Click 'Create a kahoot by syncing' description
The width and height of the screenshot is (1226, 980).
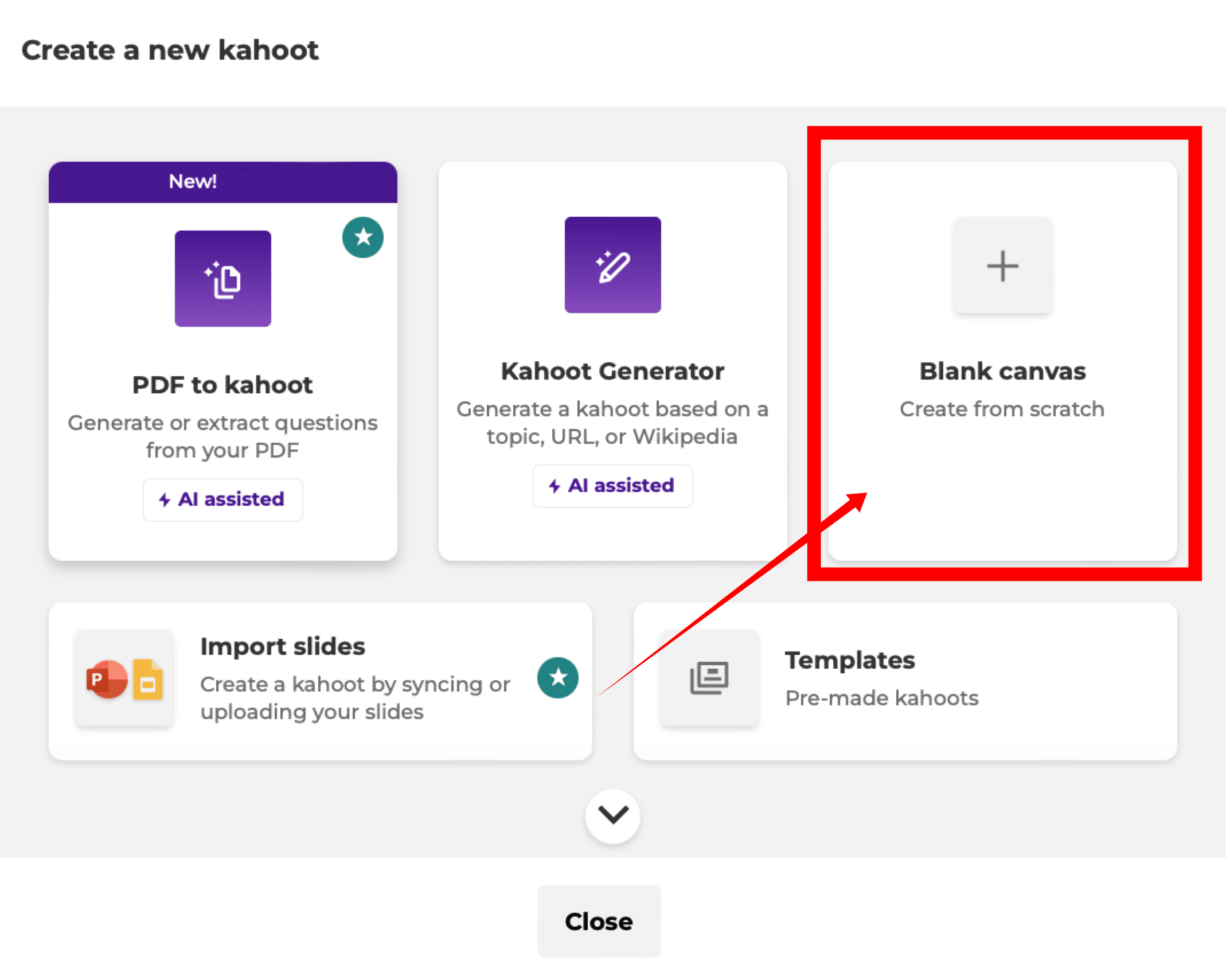(356, 698)
